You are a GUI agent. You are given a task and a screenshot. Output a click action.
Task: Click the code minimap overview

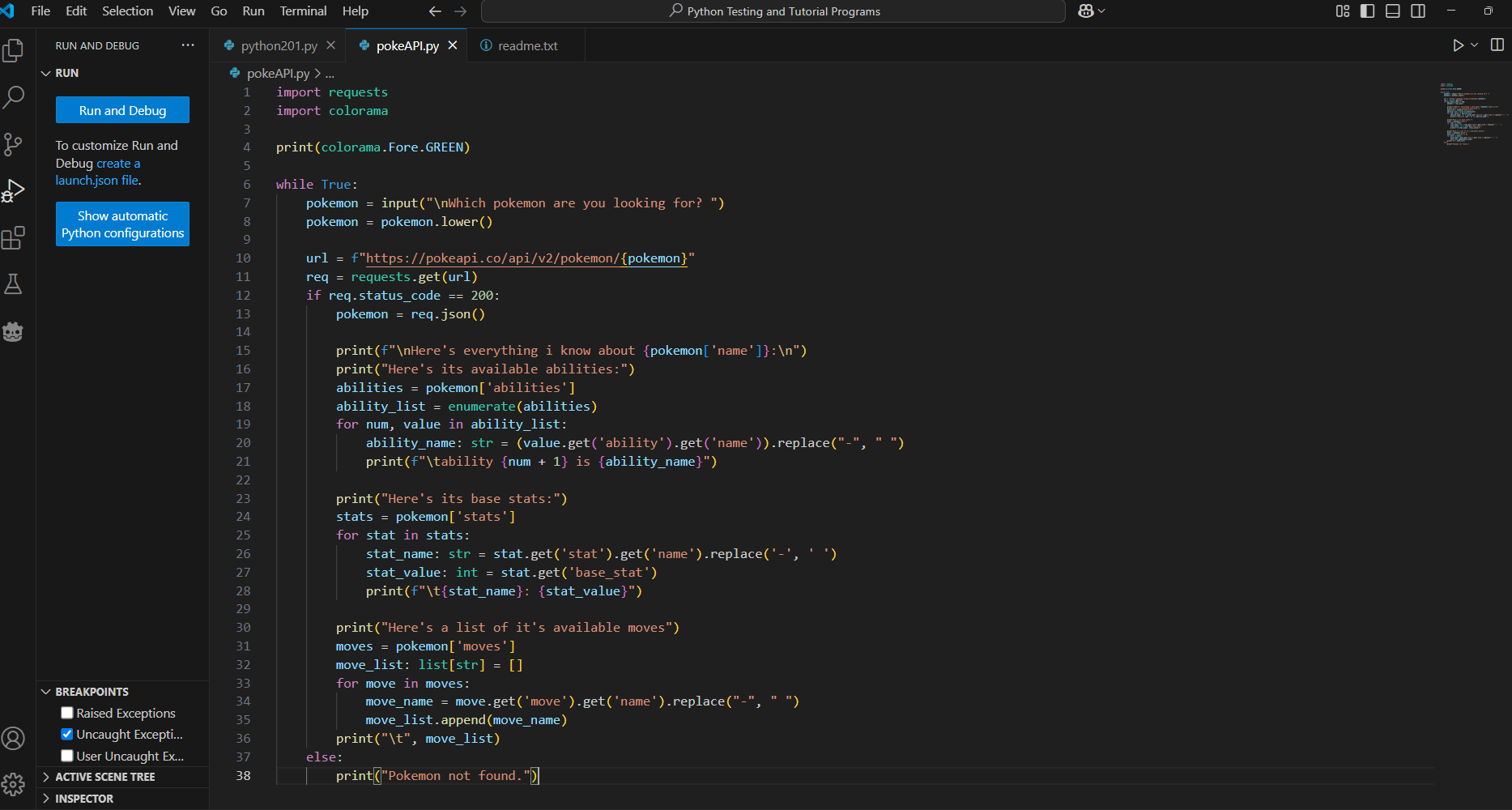tap(1472, 113)
